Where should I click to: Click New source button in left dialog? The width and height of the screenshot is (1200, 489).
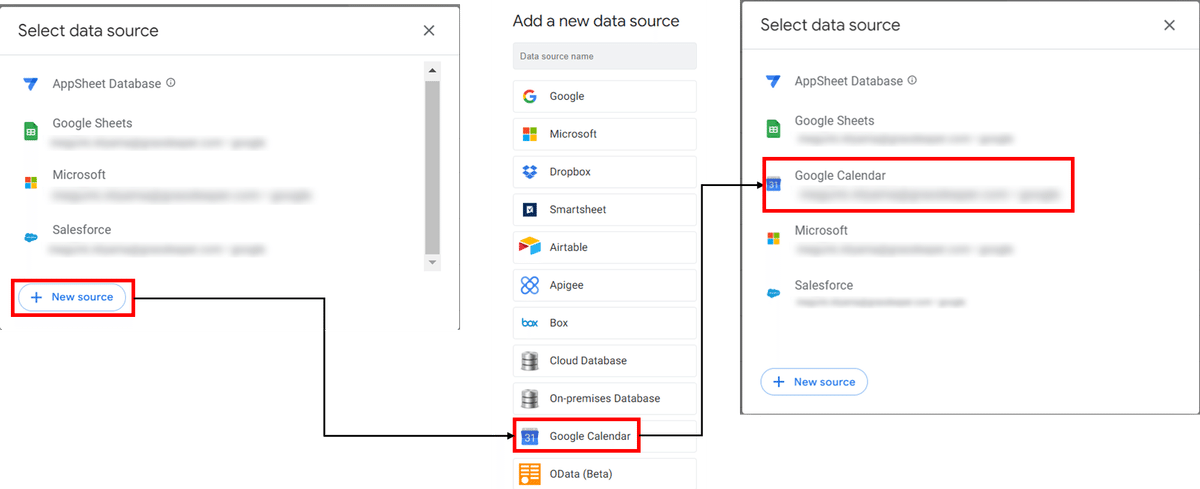tap(72, 297)
